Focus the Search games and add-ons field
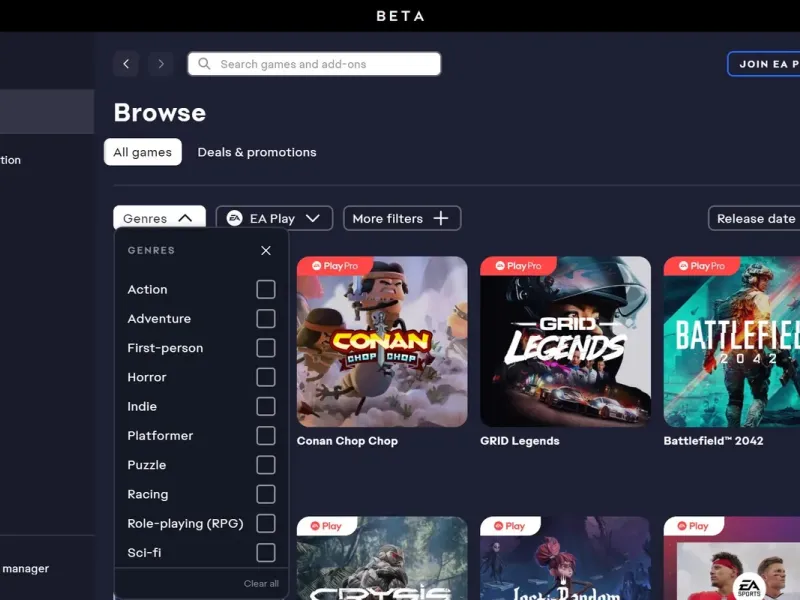 (314, 64)
